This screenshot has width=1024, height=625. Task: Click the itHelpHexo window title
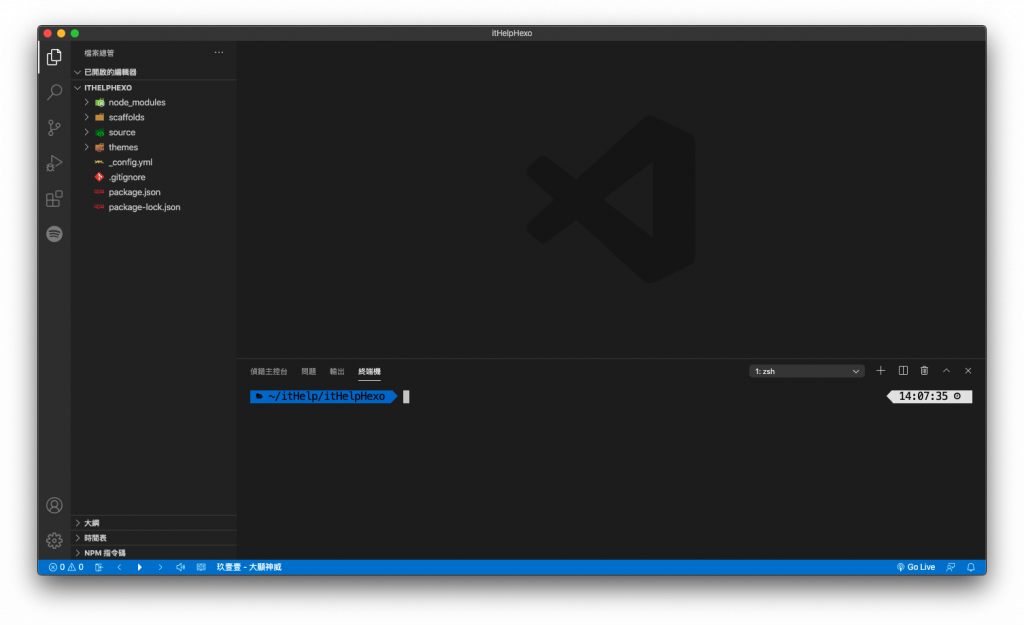tap(511, 33)
